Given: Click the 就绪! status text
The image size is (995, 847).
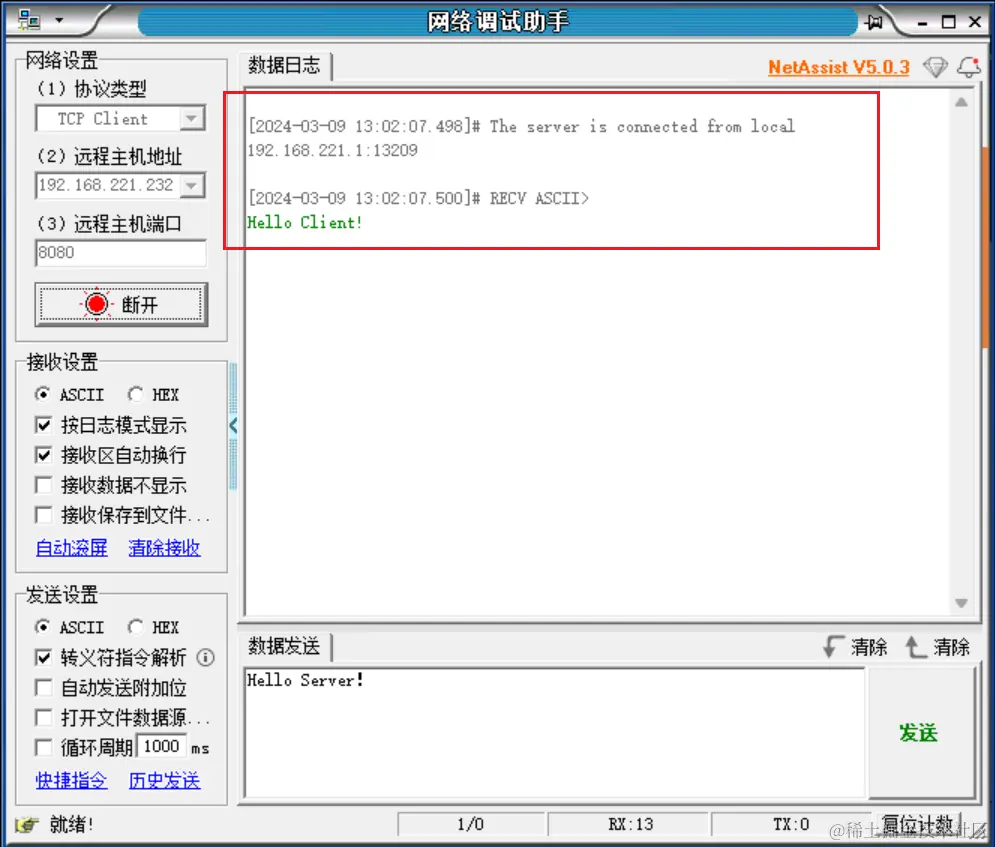Looking at the screenshot, I should (72, 825).
